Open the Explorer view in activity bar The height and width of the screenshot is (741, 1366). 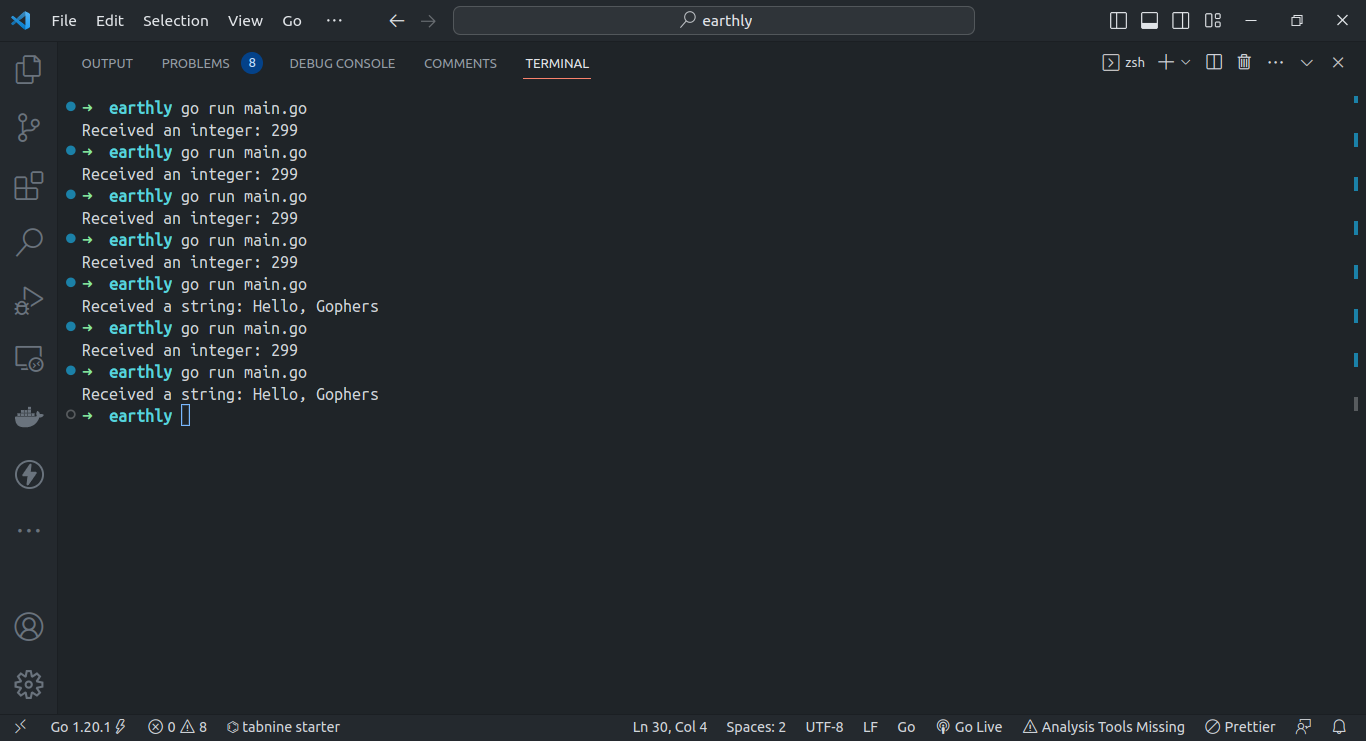pos(28,70)
